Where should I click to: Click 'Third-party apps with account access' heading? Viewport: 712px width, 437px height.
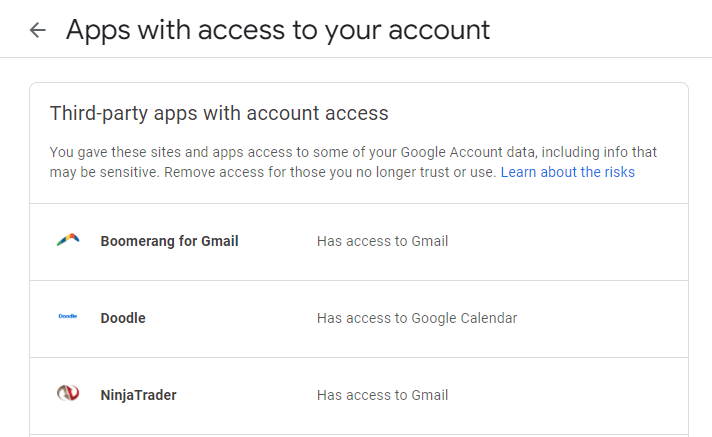(x=219, y=113)
